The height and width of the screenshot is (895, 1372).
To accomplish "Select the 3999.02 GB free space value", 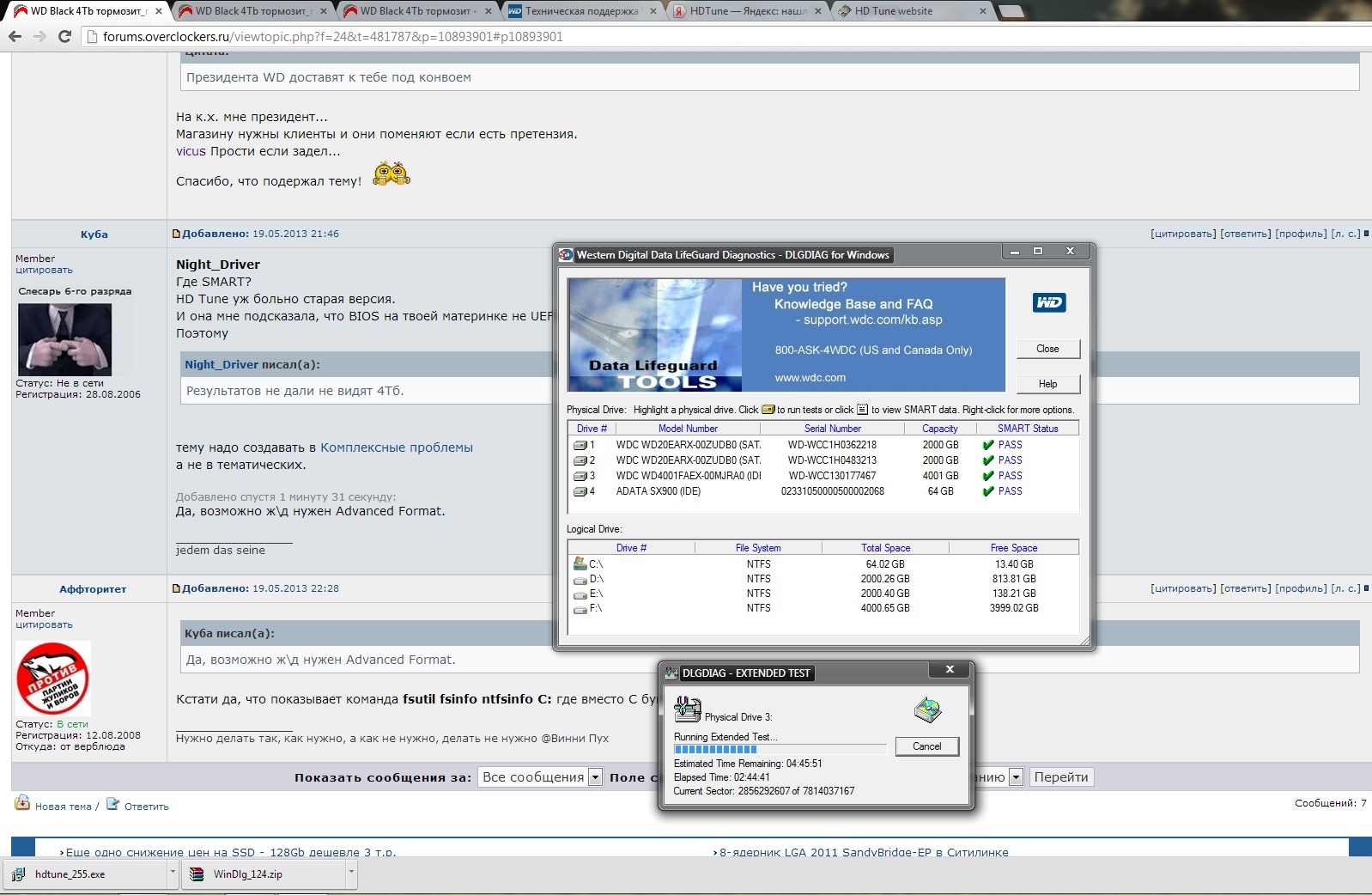I will coord(1014,608).
